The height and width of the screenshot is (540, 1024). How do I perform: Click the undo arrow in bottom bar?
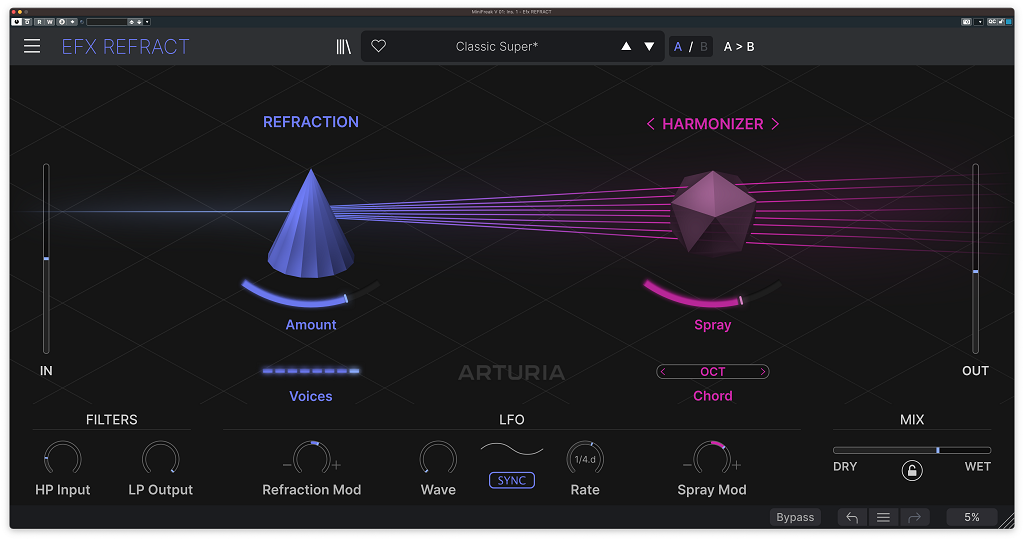[852, 517]
